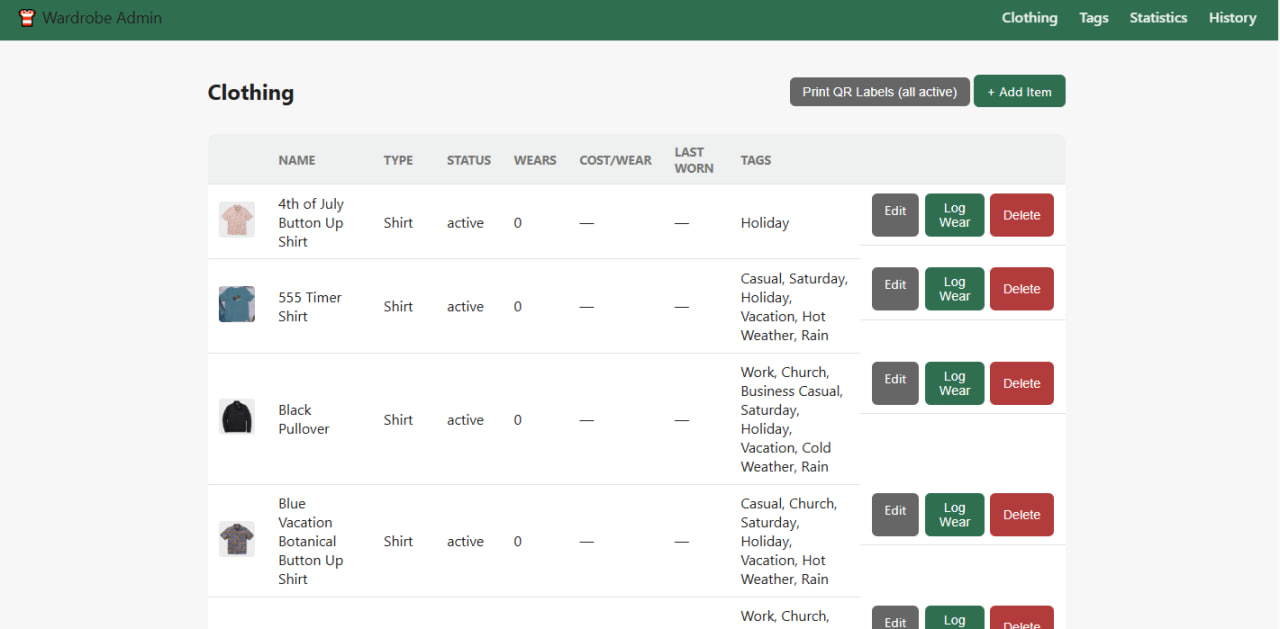Open the 4th of July shirt thumbnail
This screenshot has height=629, width=1280.
[x=237, y=219]
